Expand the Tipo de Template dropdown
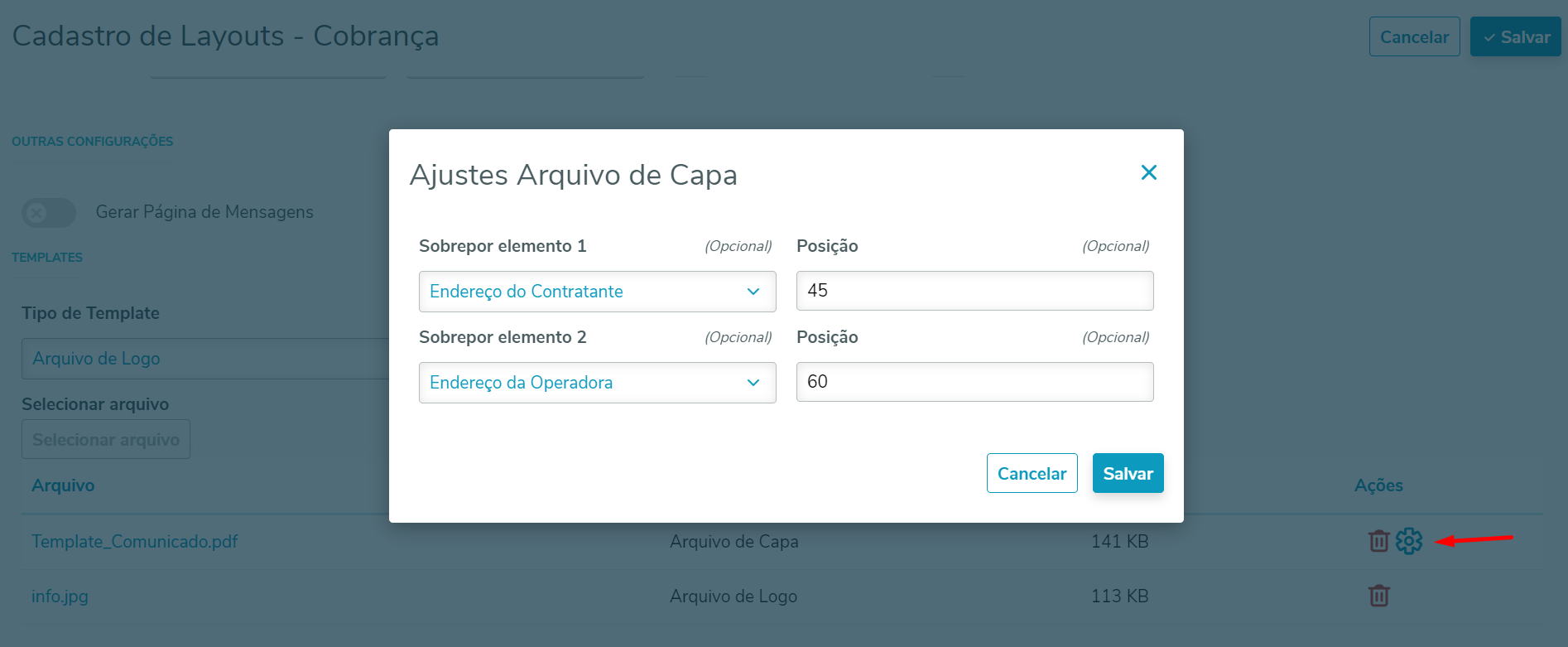The image size is (1568, 647). click(205, 359)
